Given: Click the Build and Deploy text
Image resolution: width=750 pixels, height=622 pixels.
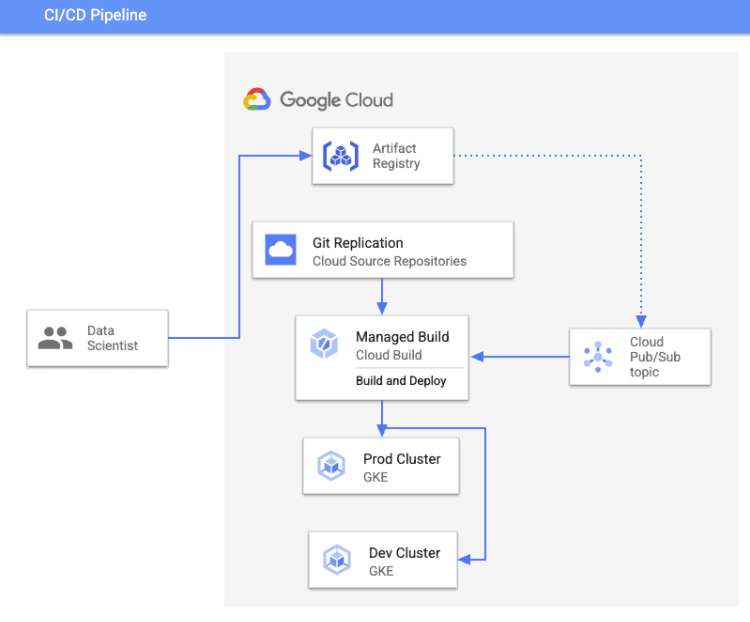Looking at the screenshot, I should pos(401,381).
